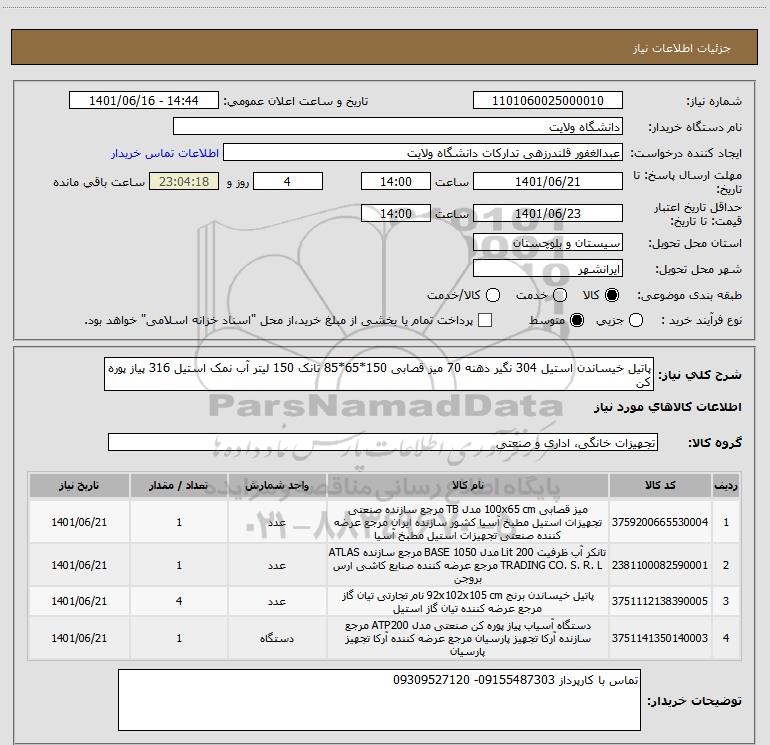Click product code 3759200665530004
Viewport: 770px width, 745px height.
660,522
